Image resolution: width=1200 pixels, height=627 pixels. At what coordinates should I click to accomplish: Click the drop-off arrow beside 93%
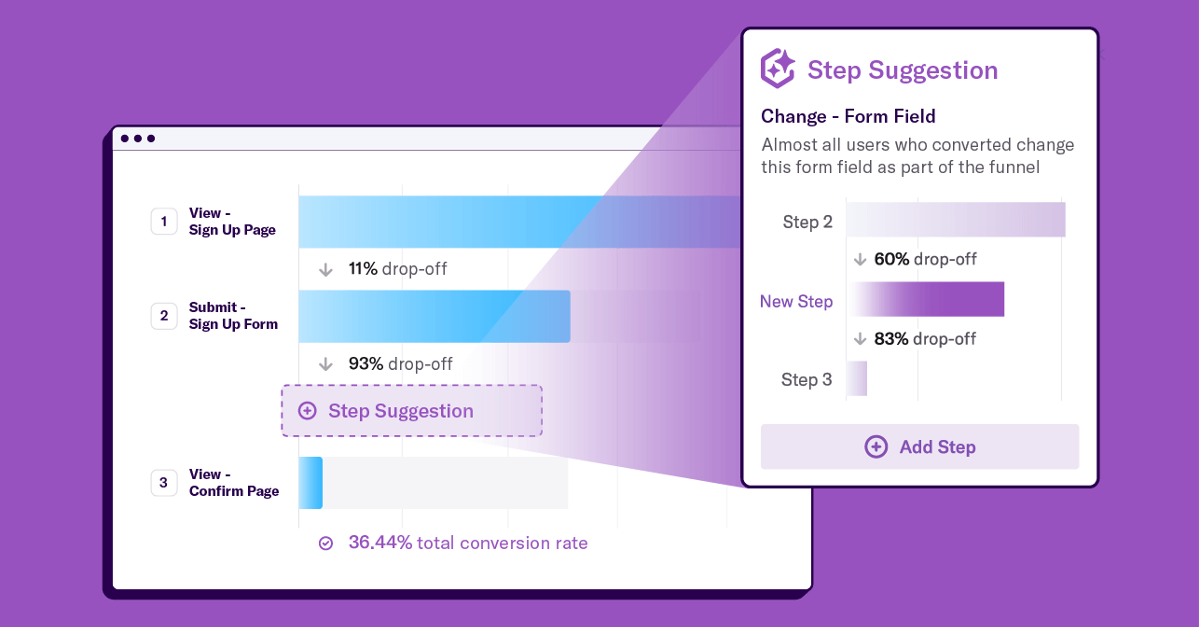pyautogui.click(x=328, y=363)
